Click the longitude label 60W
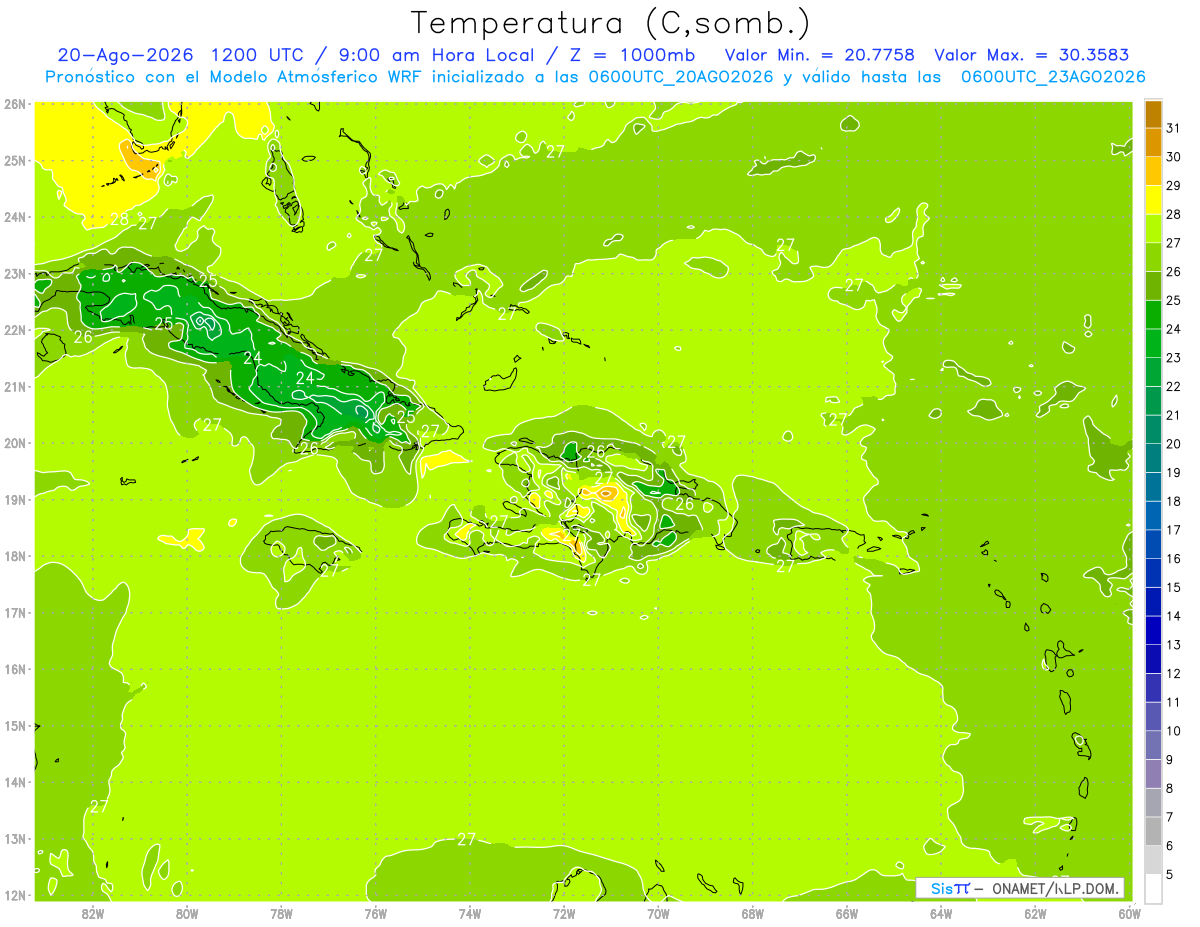1200x927 pixels. click(1130, 913)
